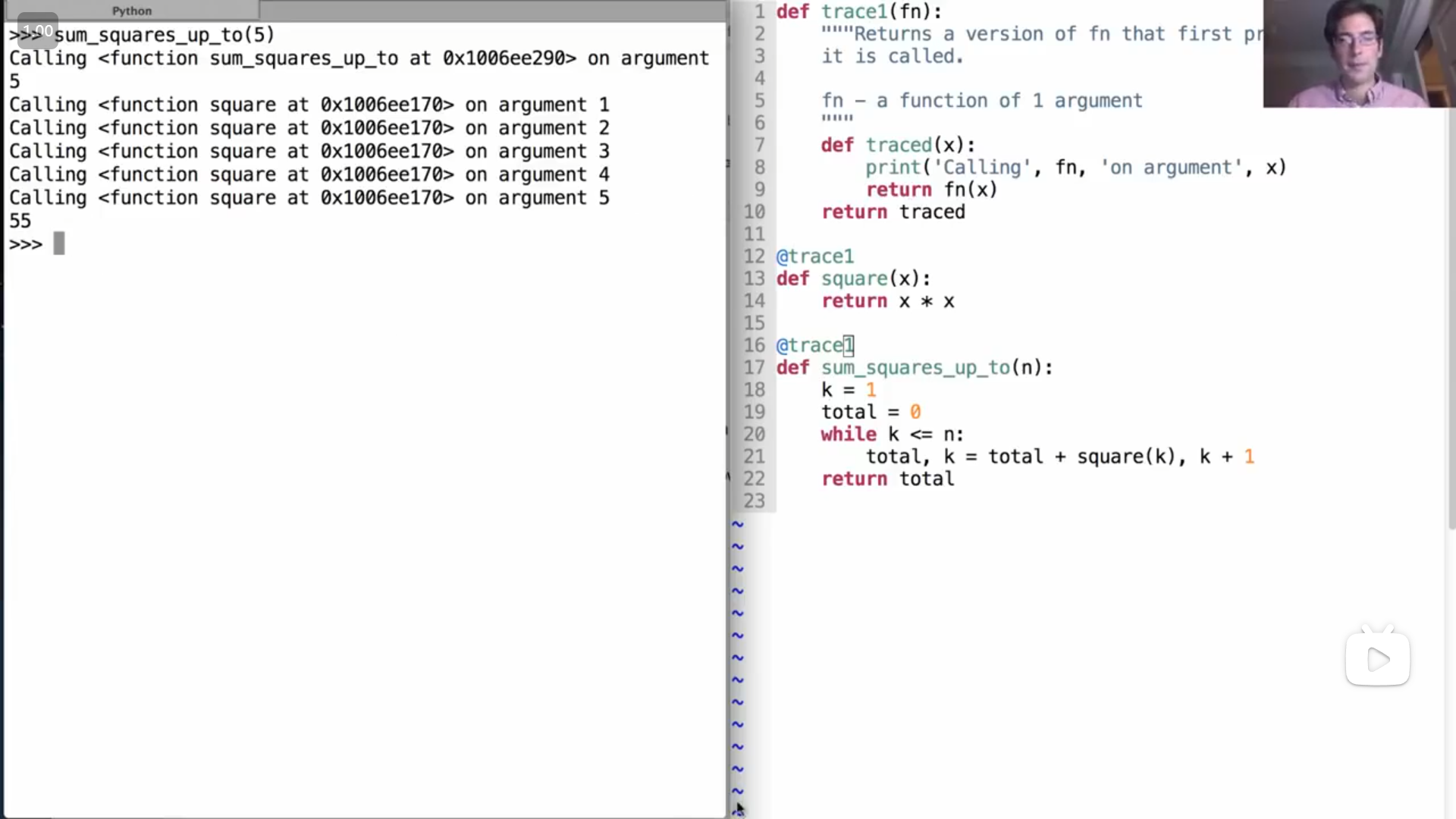
Task: Click the 'return traced' line
Action: tap(893, 212)
